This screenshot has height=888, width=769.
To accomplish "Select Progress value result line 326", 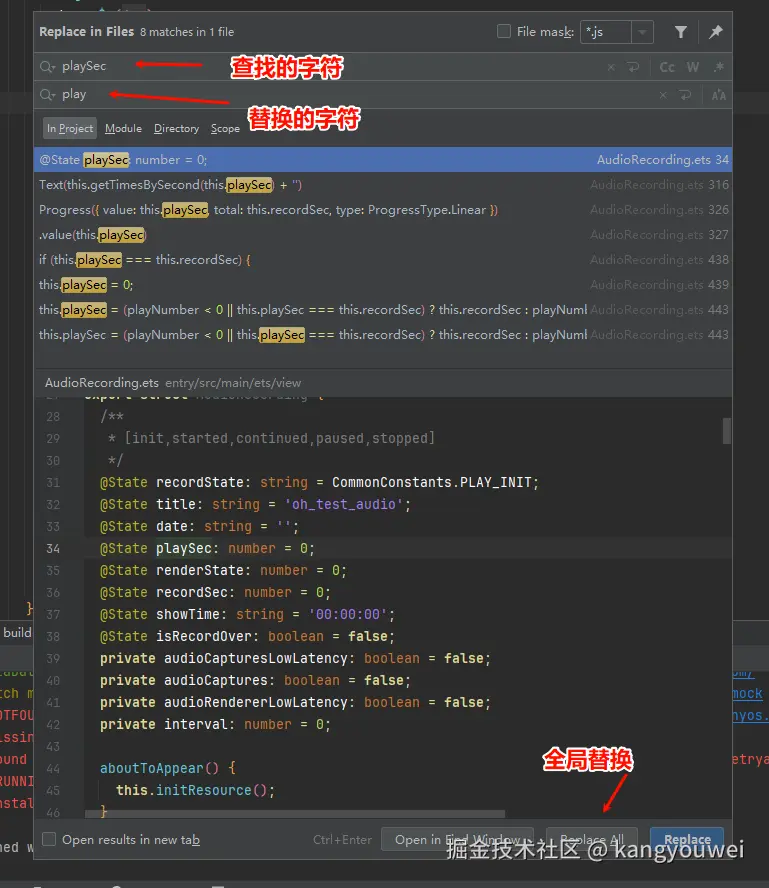I will (383, 210).
